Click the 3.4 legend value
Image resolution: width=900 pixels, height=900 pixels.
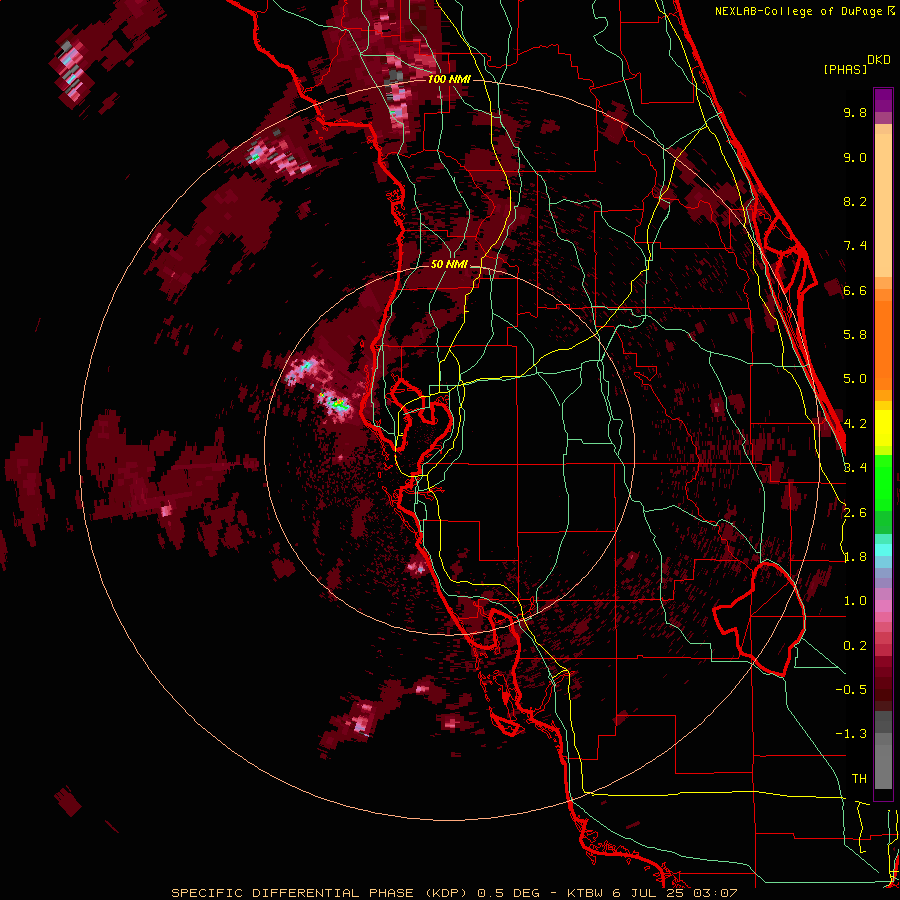tap(855, 467)
